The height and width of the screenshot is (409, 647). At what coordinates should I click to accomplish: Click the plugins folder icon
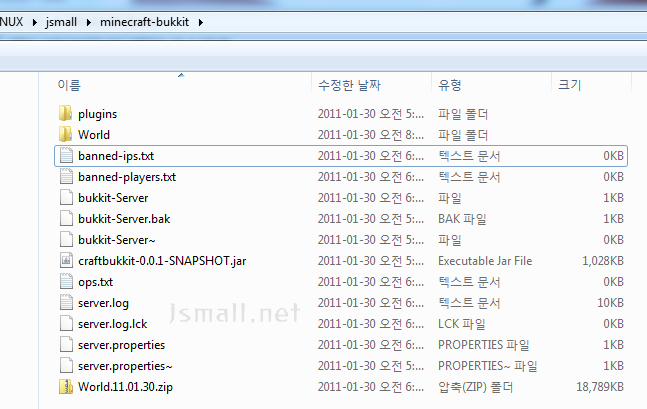66,113
